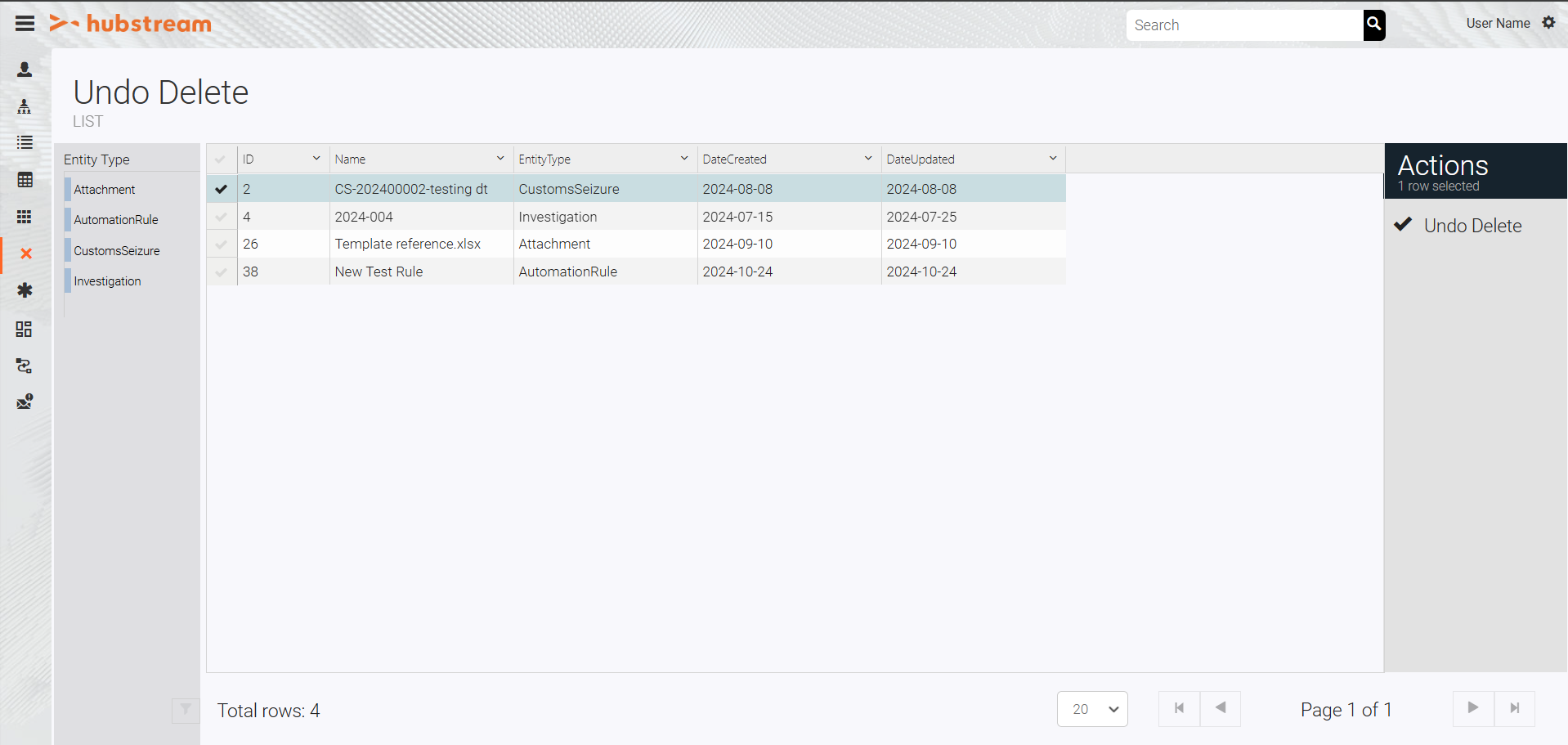Open the hamburger menu icon

25,24
